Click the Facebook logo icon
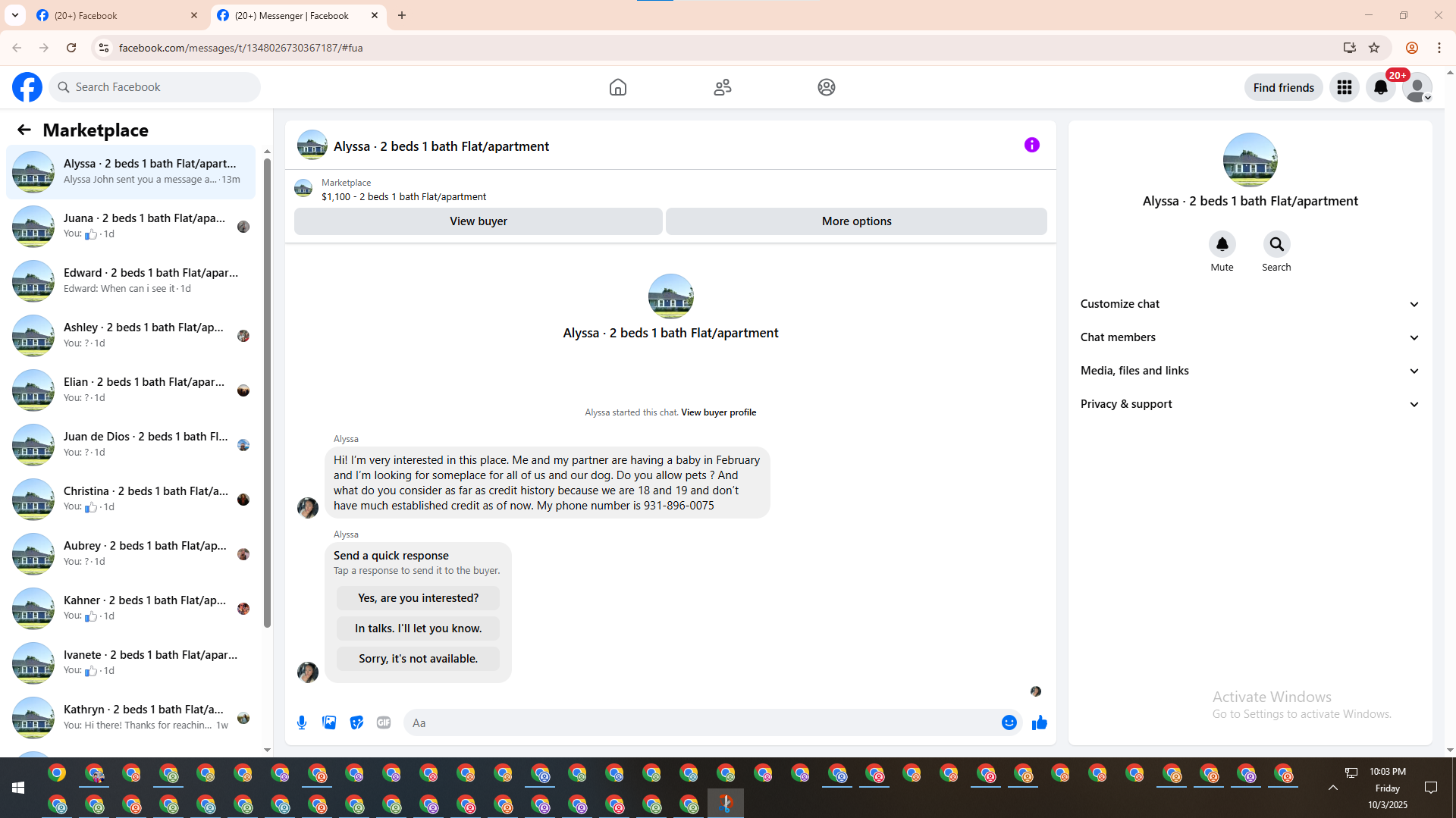Viewport: 1456px width, 818px height. 27,87
